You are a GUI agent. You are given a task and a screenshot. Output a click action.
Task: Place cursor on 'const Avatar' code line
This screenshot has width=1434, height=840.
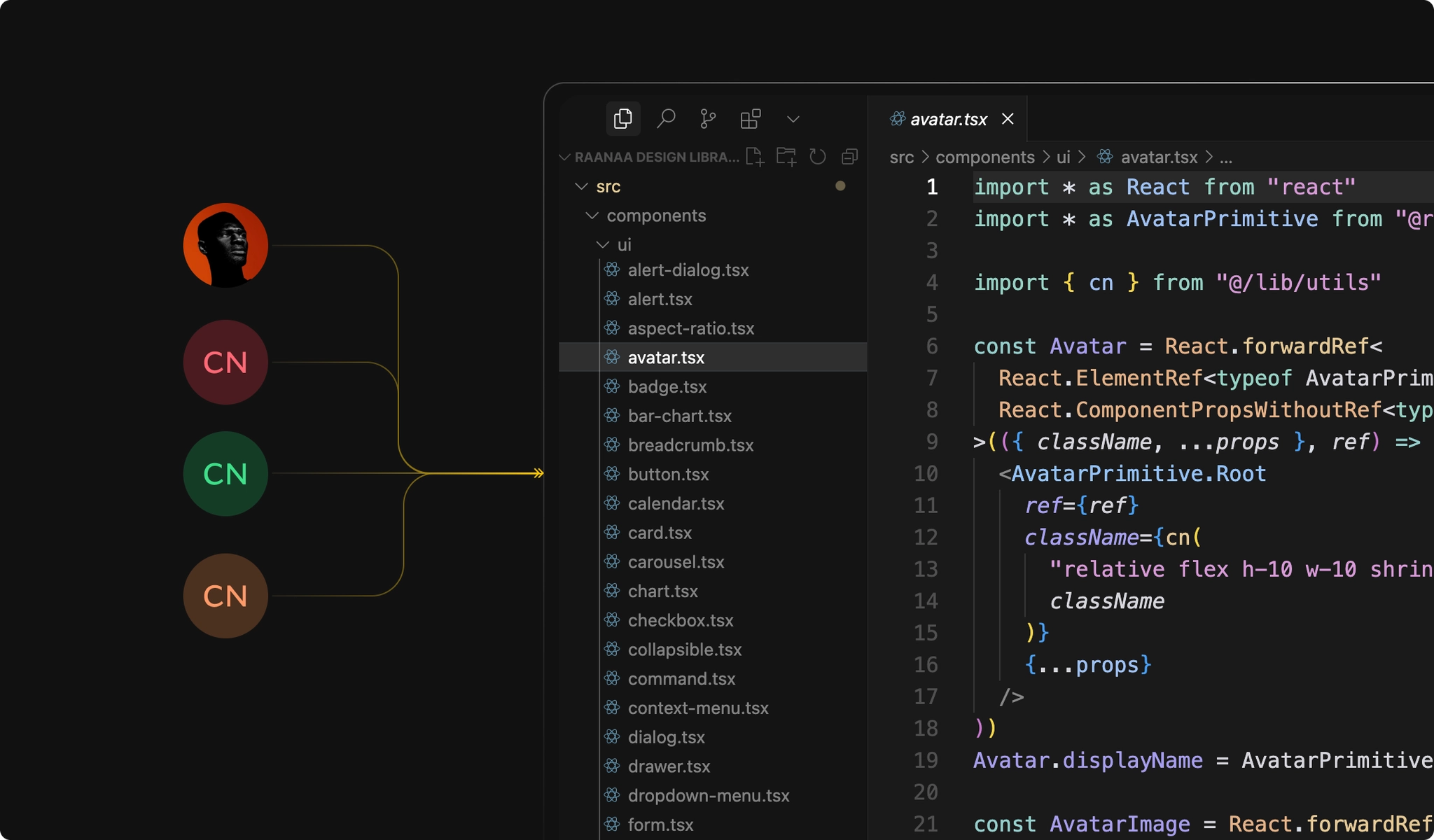(x=1178, y=346)
